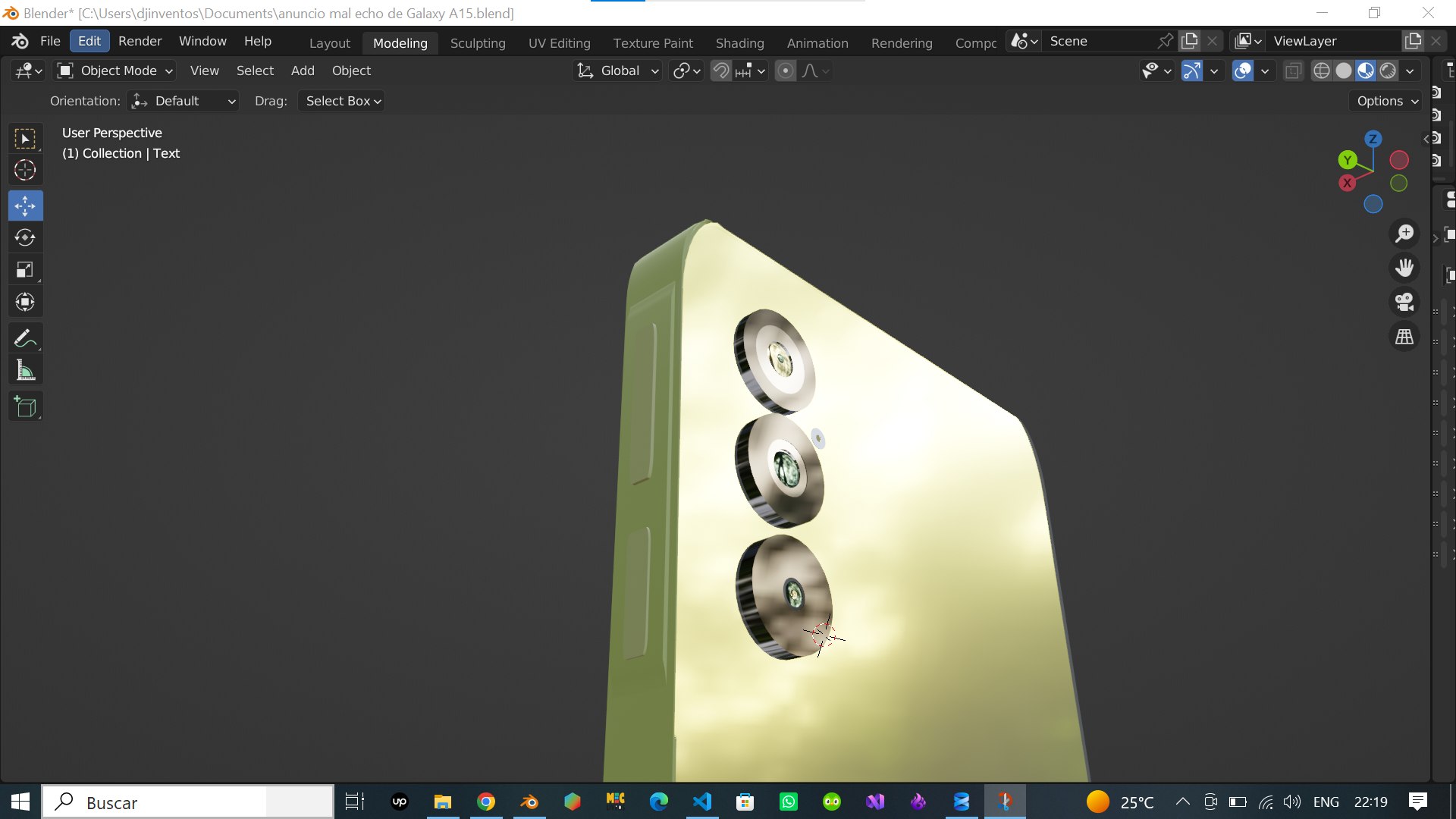Click the Z axis on navigation gizmo
Viewport: 1456px width, 819px height.
click(1373, 139)
